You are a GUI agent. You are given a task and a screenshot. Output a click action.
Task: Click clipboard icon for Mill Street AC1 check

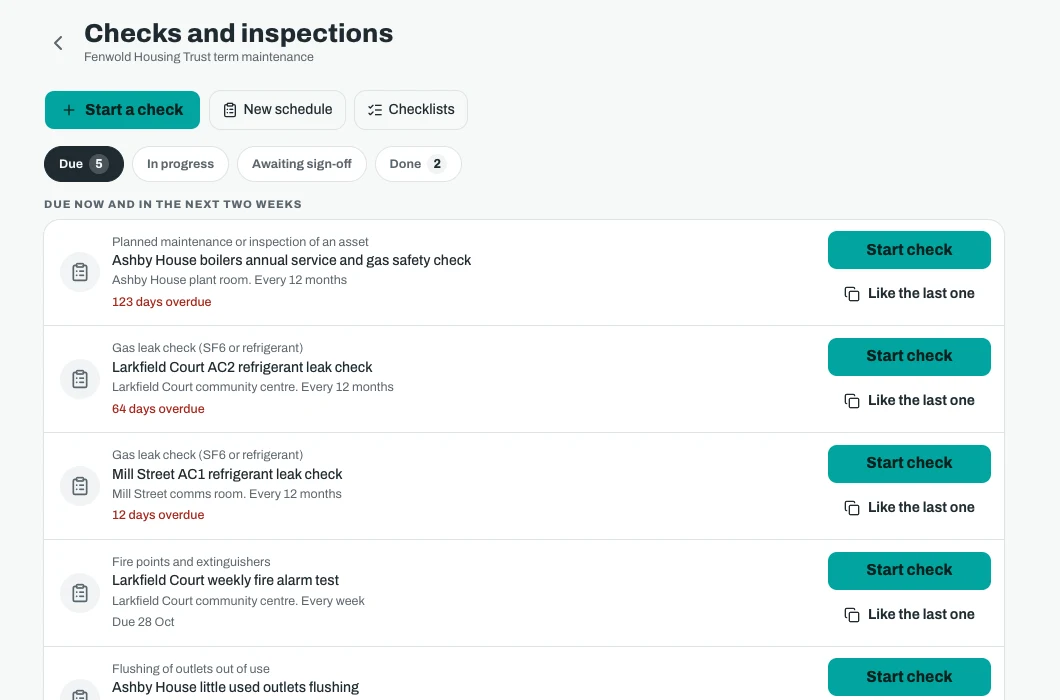point(80,486)
